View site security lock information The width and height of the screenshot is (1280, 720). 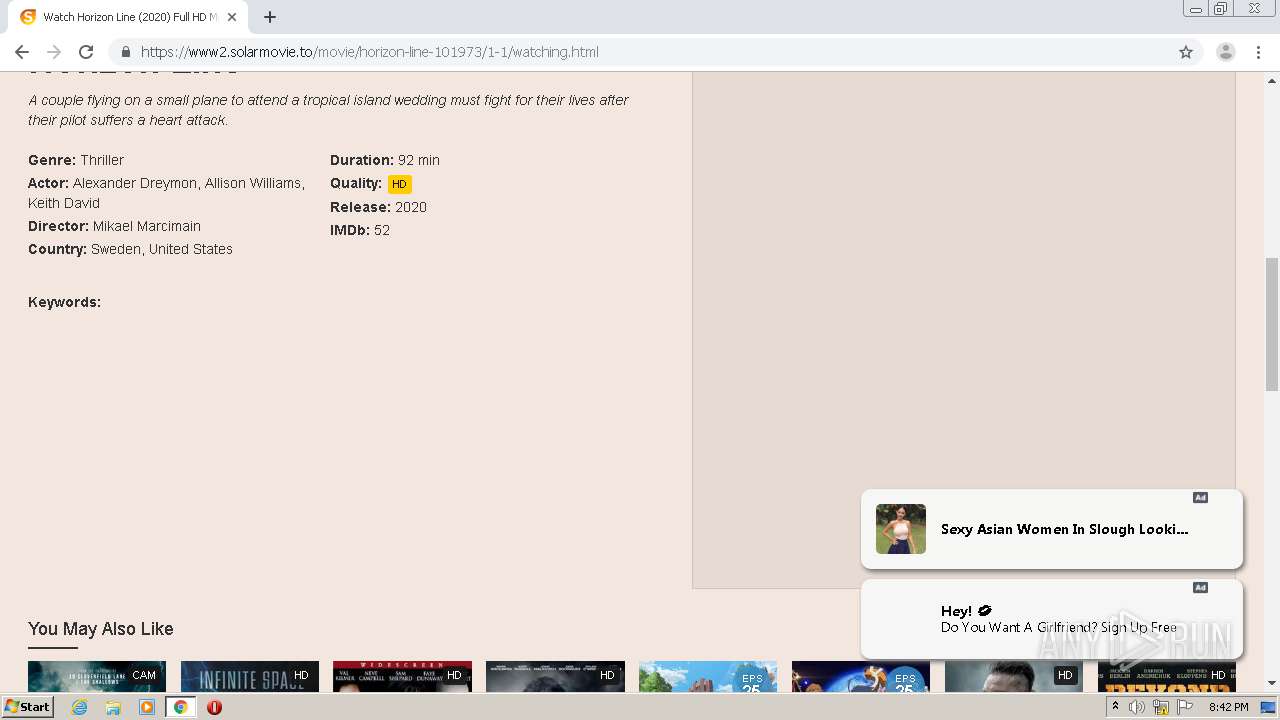(125, 52)
